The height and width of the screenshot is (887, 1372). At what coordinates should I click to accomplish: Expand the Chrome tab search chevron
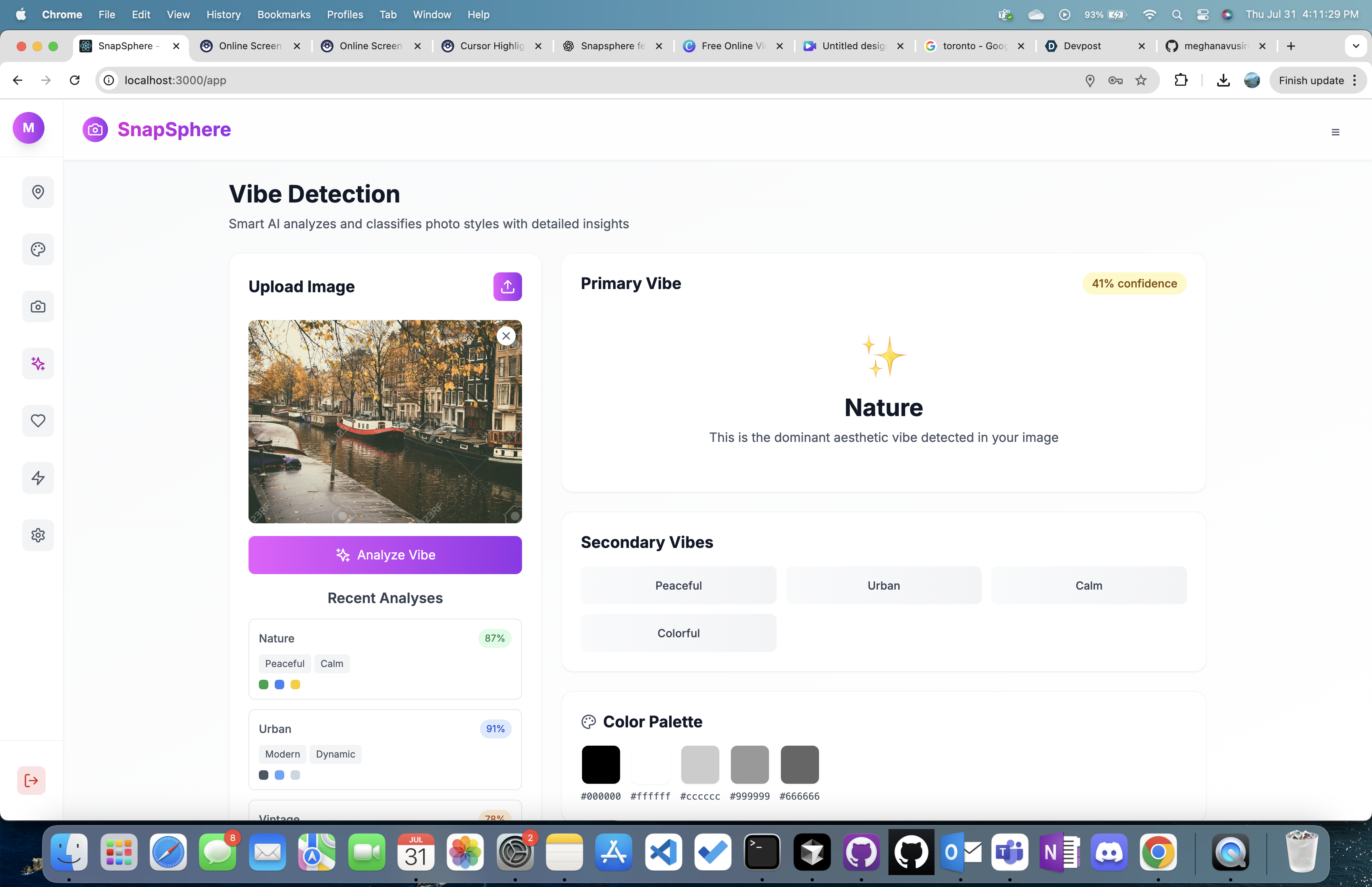(x=1355, y=46)
